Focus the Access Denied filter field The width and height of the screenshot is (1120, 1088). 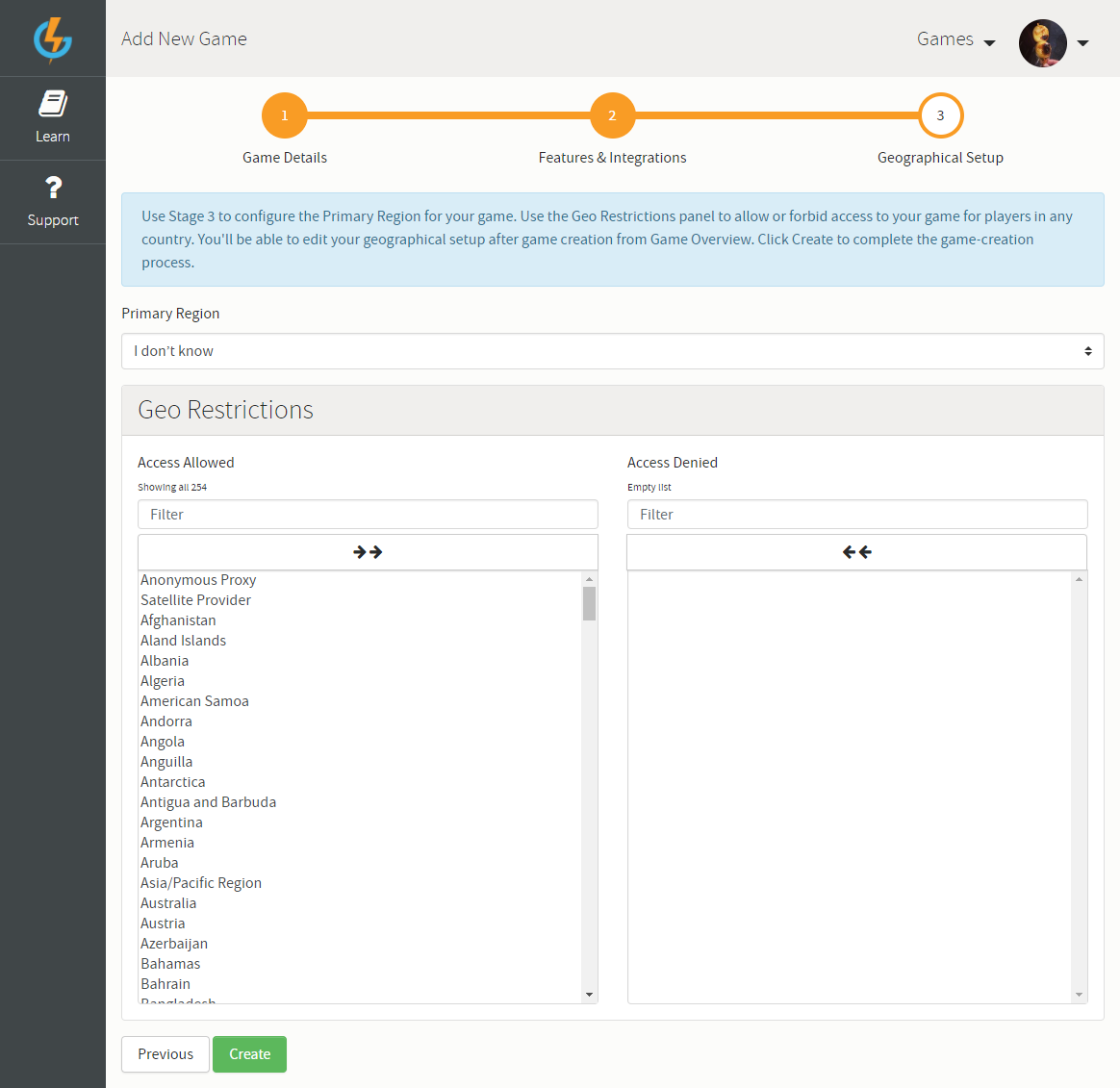click(856, 515)
